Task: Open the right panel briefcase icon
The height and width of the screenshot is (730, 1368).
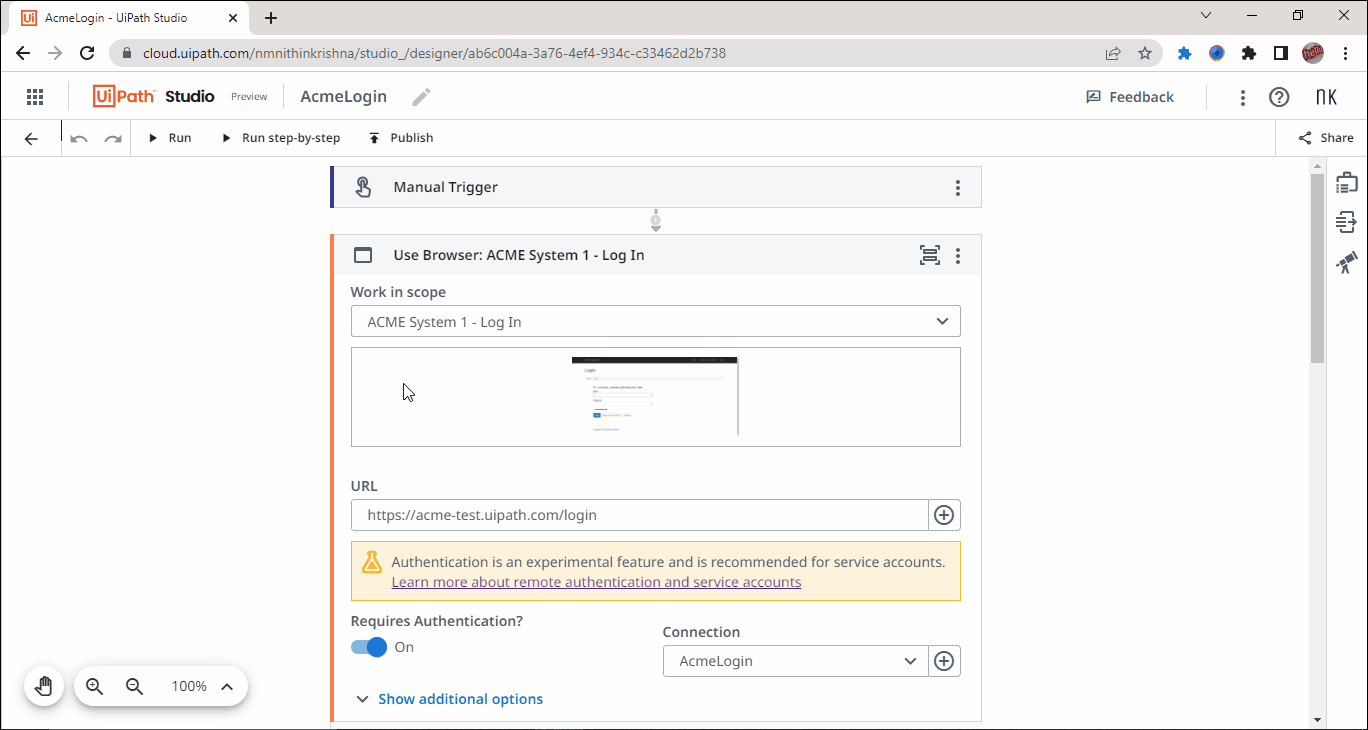Action: coord(1346,182)
